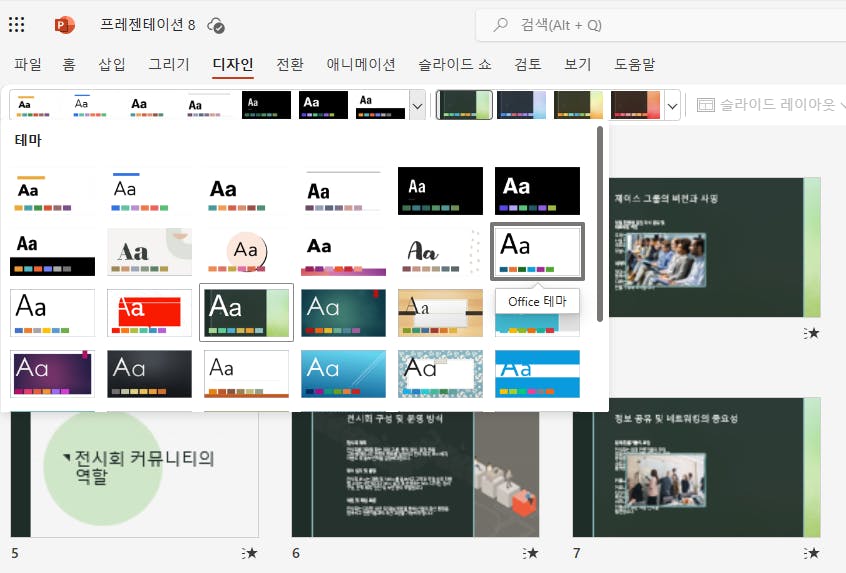Select the Office 테마 theme thumbnail
Screen dimensions: 846x573
click(x=538, y=251)
